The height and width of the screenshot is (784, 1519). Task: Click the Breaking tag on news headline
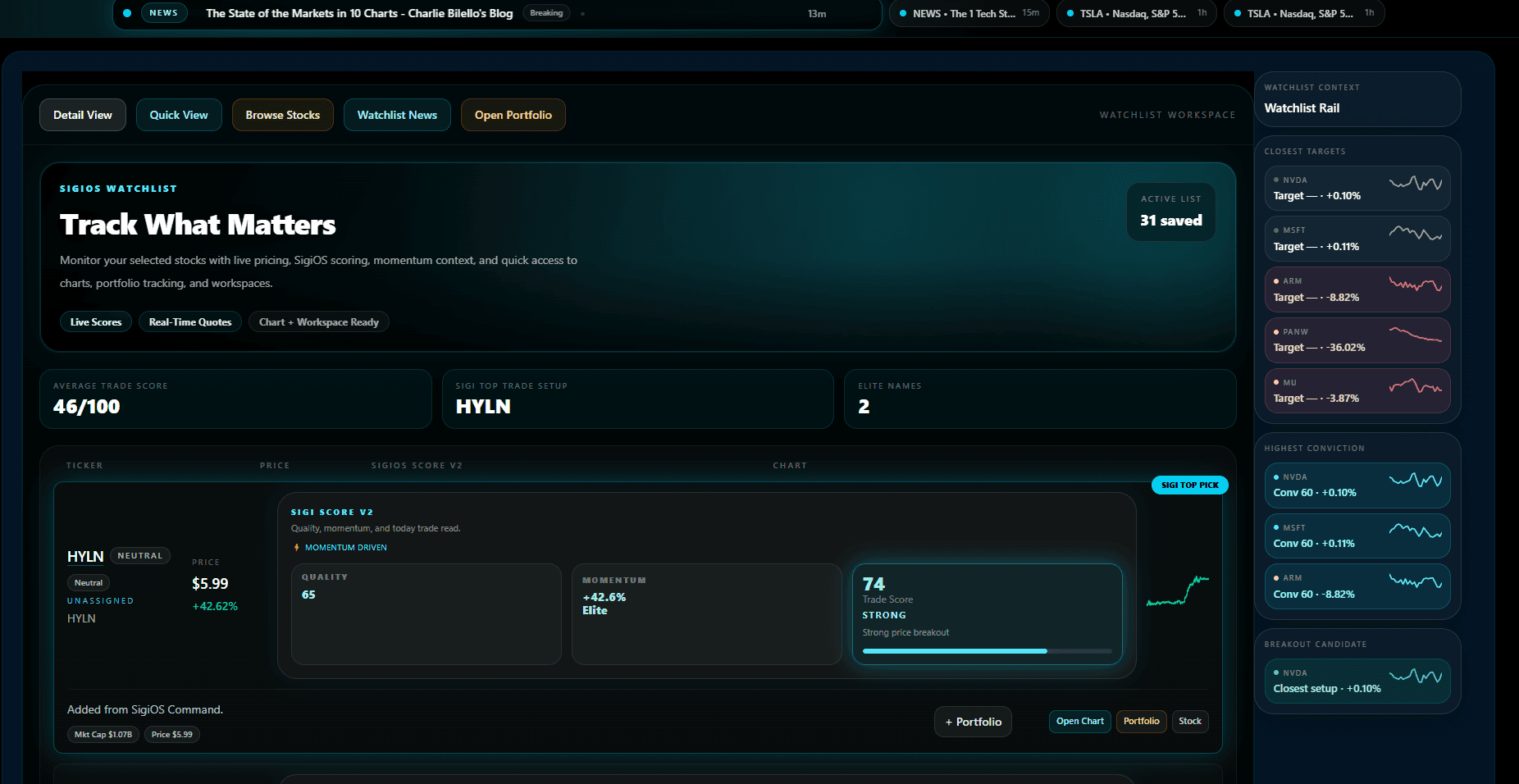(546, 13)
